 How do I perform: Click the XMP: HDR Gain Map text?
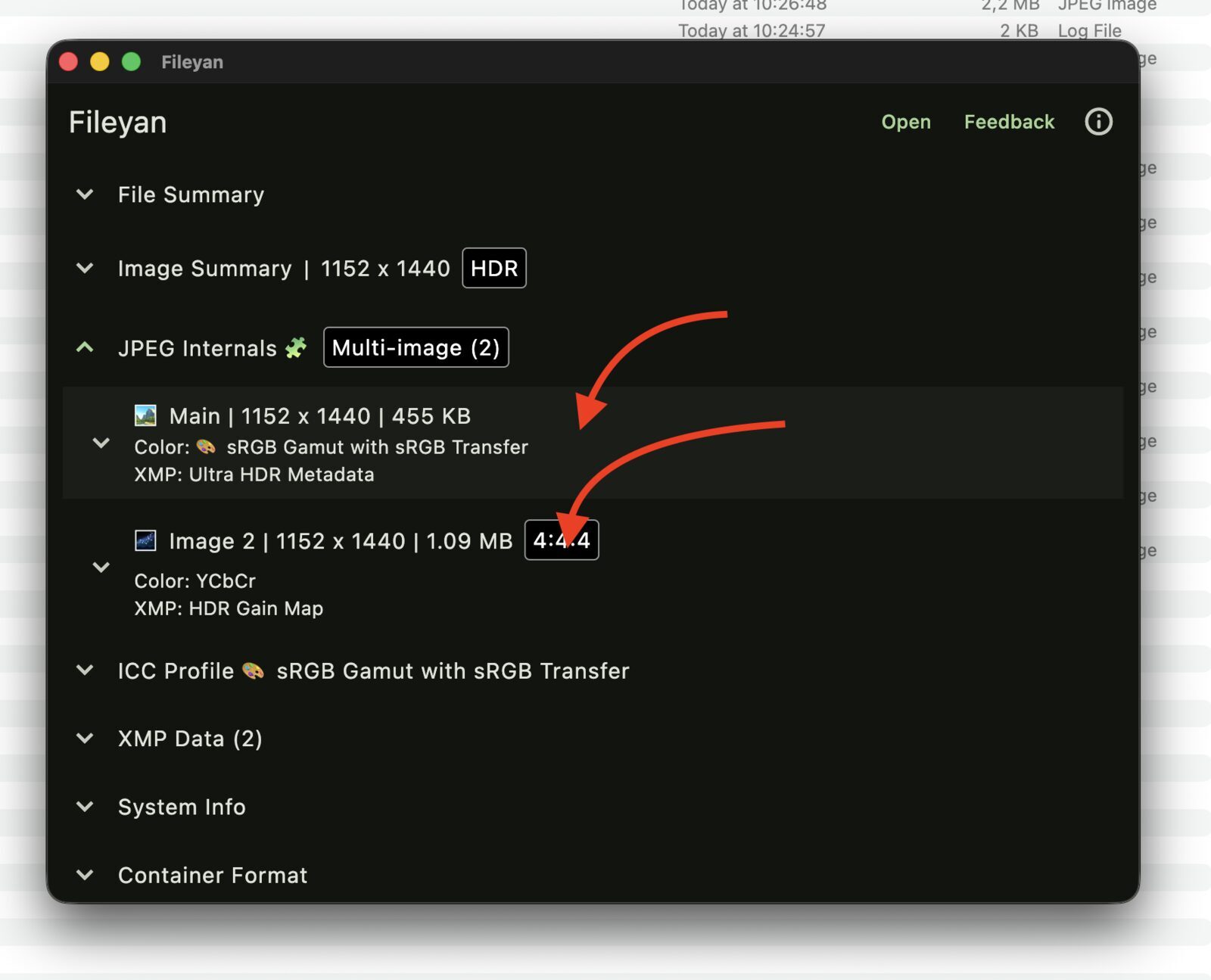point(229,608)
